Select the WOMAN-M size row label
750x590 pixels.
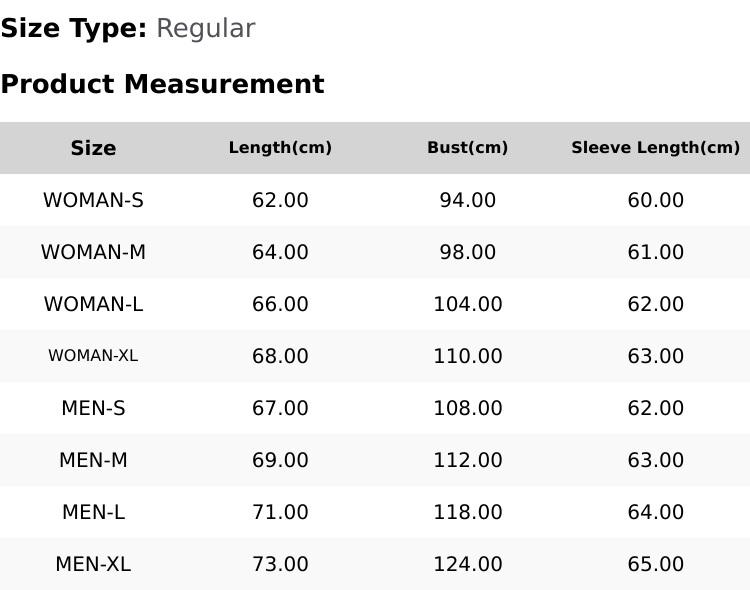[x=93, y=252]
